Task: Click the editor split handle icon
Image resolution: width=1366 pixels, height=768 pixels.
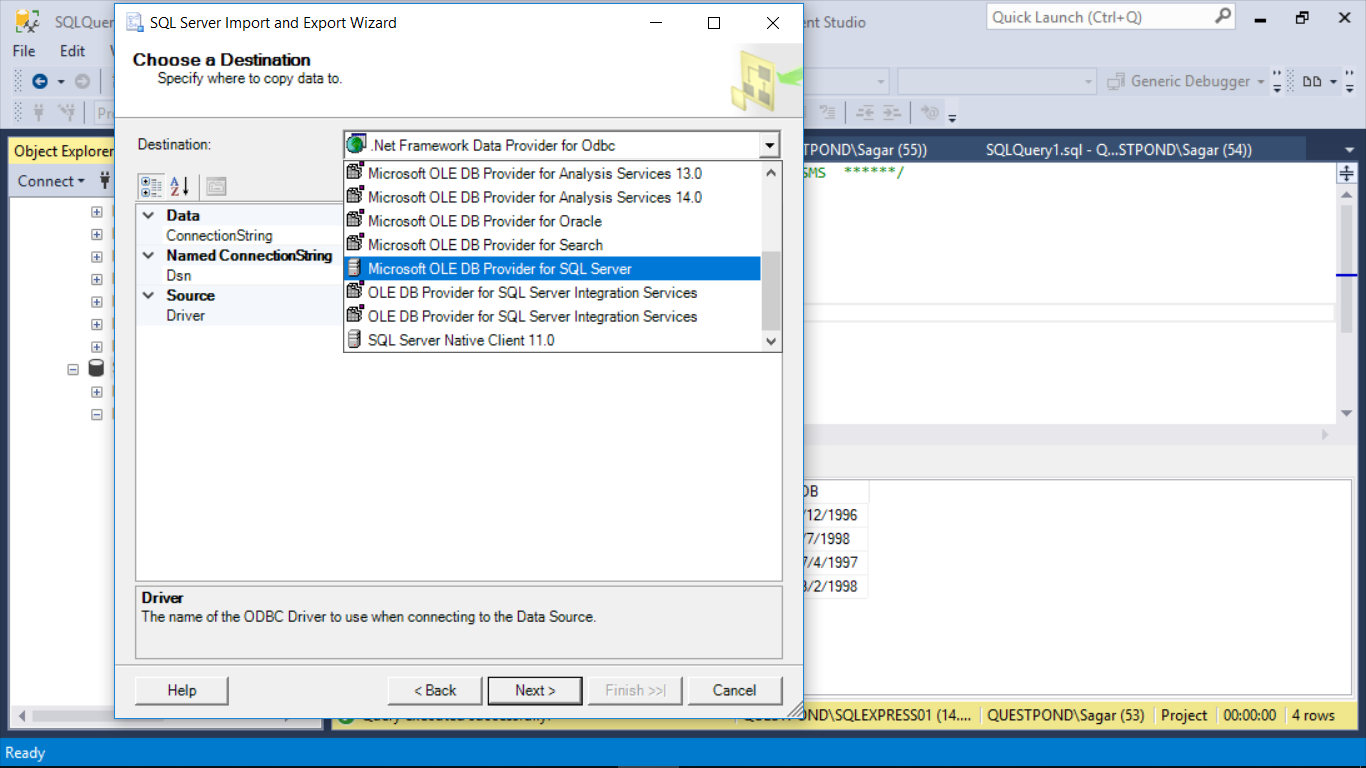Action: click(x=1346, y=174)
